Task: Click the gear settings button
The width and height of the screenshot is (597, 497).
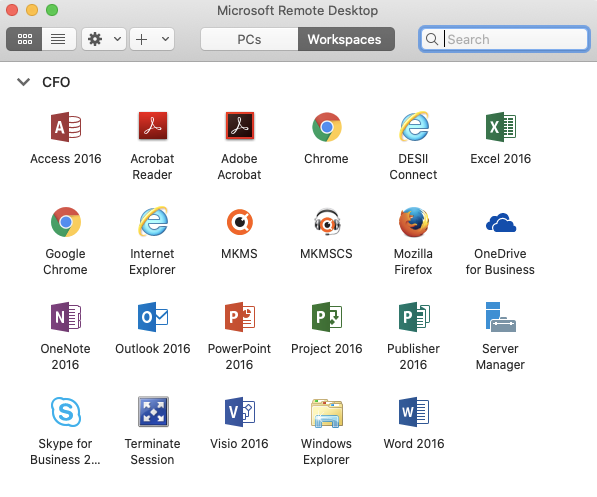Action: (x=95, y=39)
